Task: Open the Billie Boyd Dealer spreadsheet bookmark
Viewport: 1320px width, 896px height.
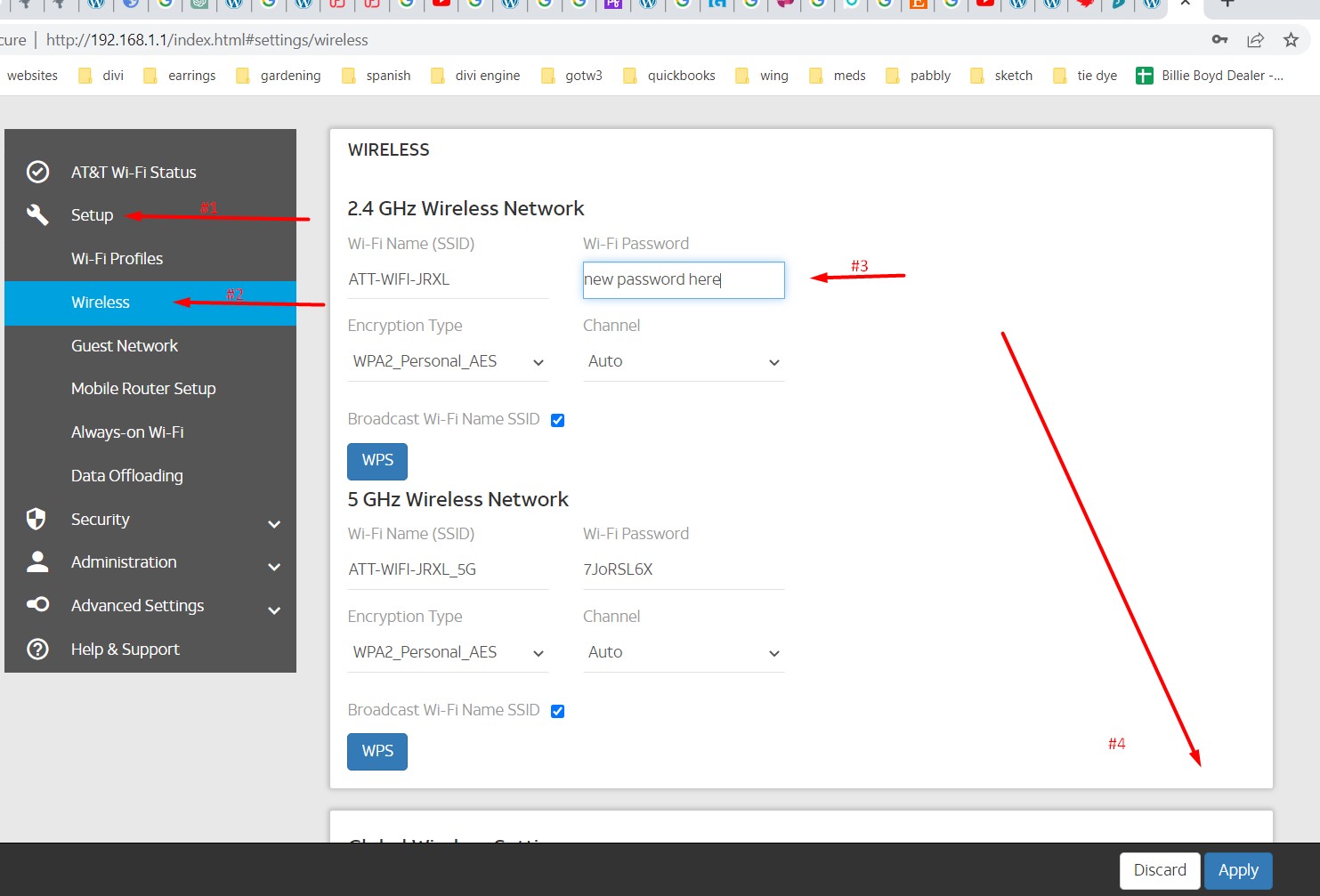Action: tap(1210, 76)
